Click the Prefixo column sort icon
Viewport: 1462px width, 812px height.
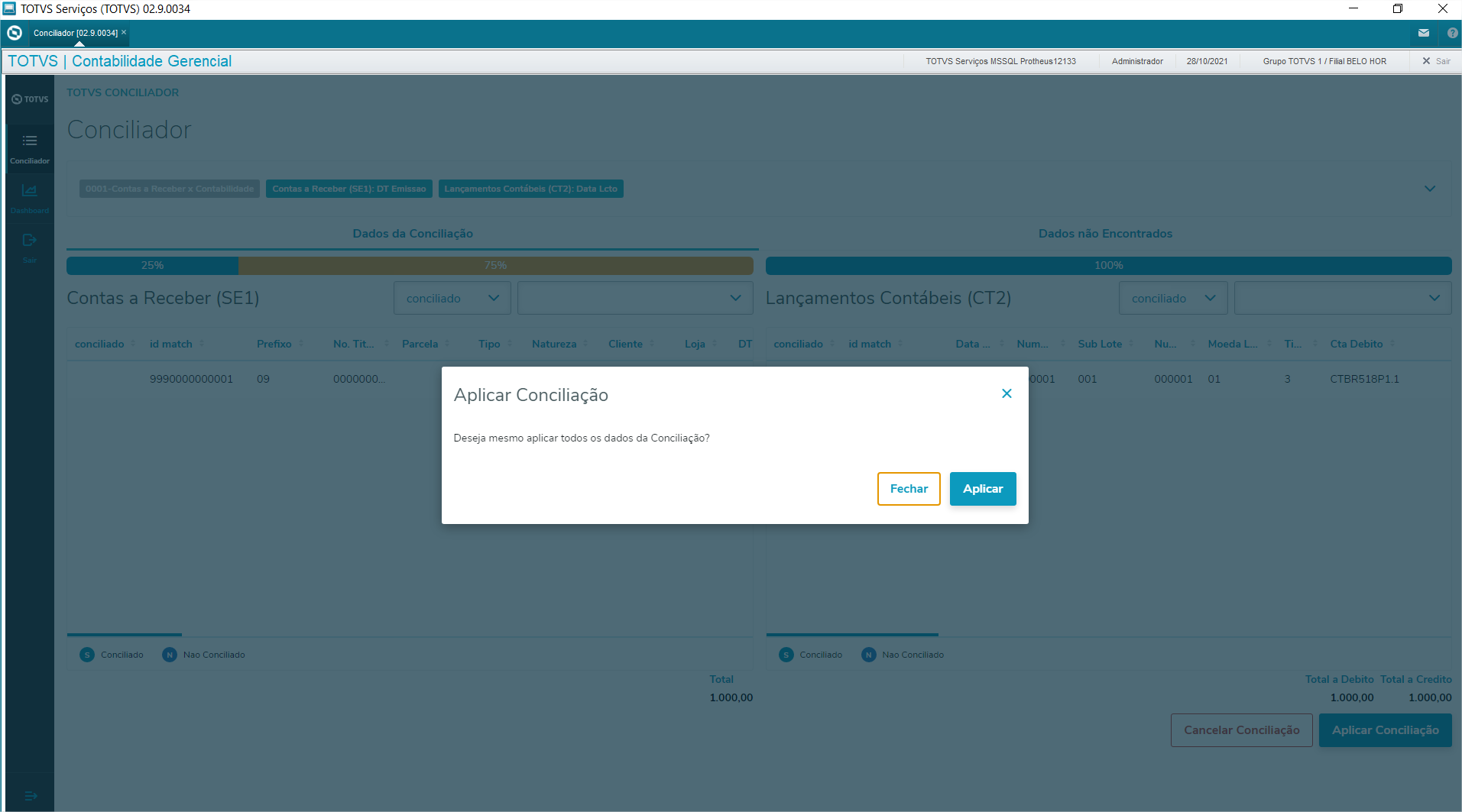[x=301, y=344]
